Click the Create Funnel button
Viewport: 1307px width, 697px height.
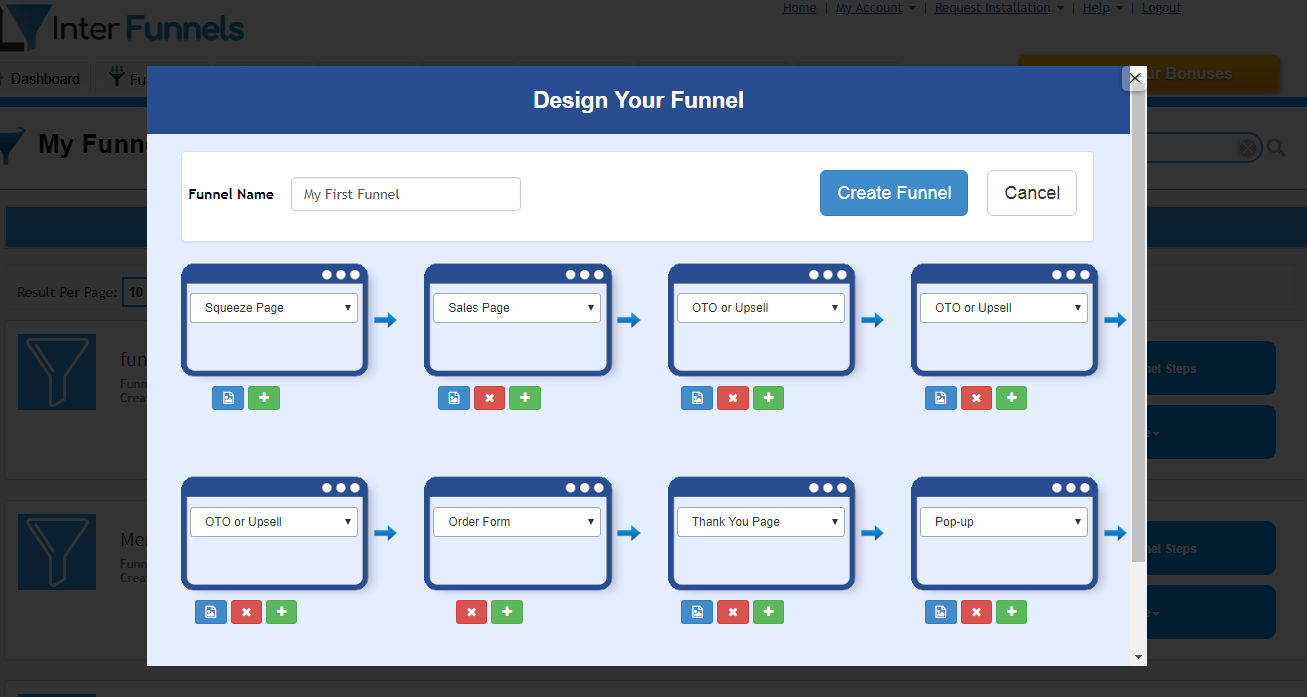894,193
